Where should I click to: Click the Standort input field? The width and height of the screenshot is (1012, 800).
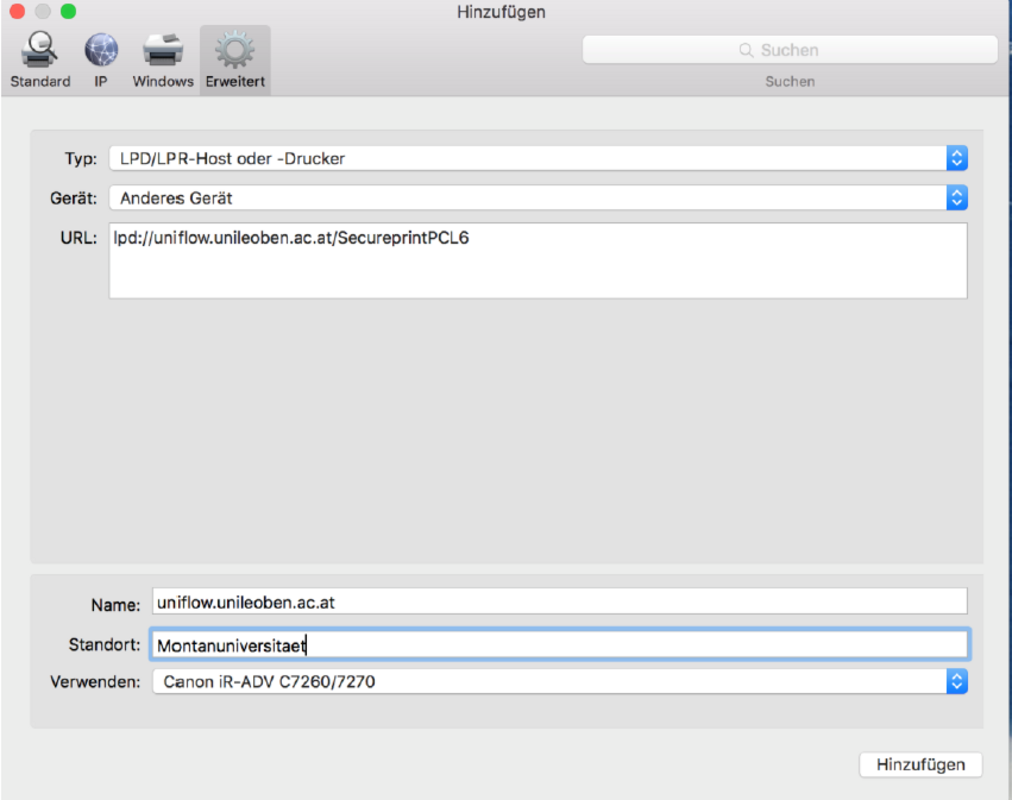(x=559, y=645)
